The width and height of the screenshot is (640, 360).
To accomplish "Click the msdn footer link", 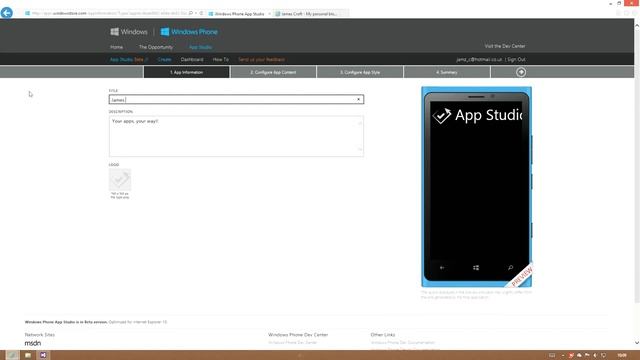I will click(x=33, y=343).
